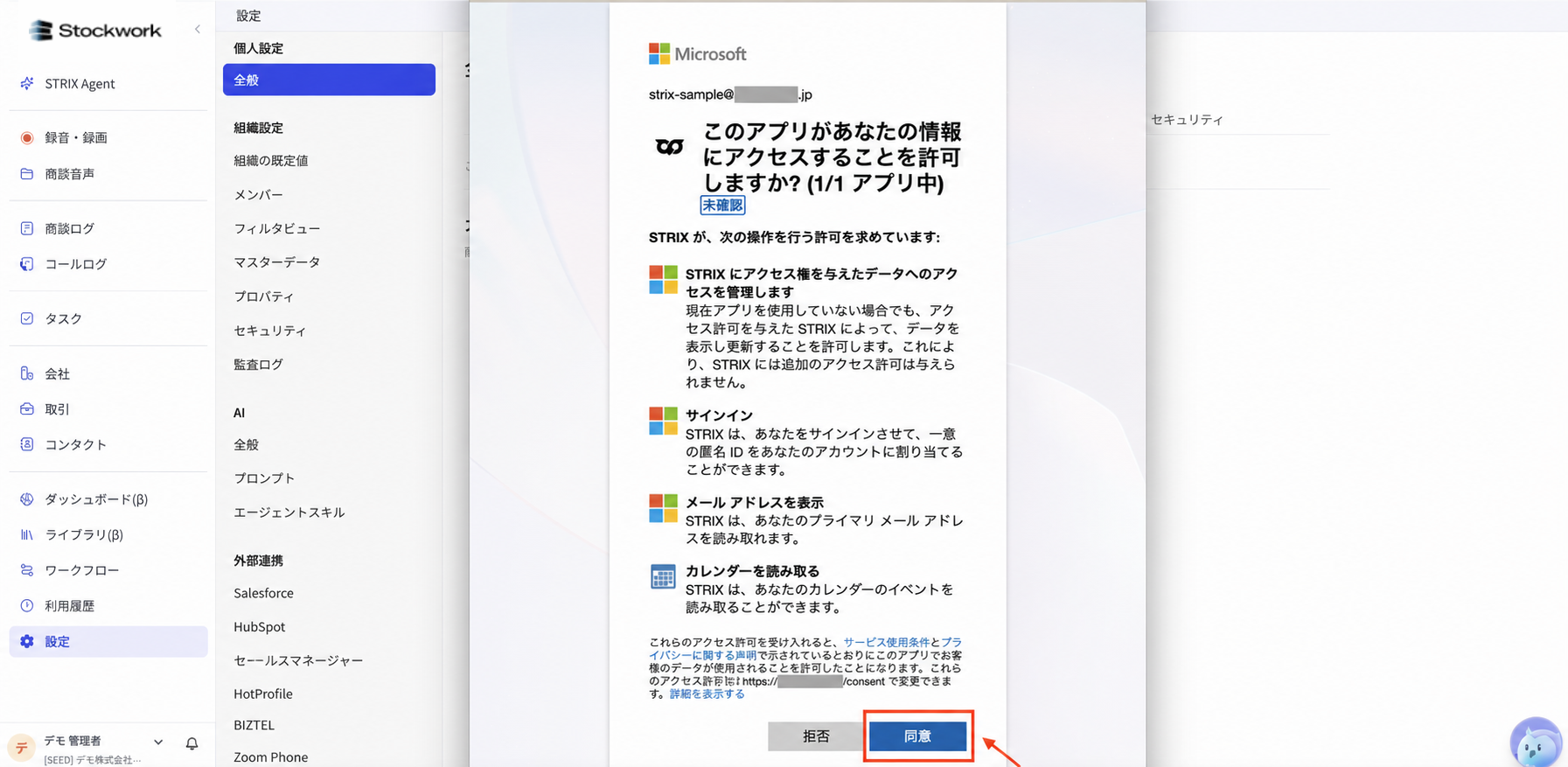The width and height of the screenshot is (1568, 767).
Task: Open 組織の既定値 settings
Action: coord(271,161)
